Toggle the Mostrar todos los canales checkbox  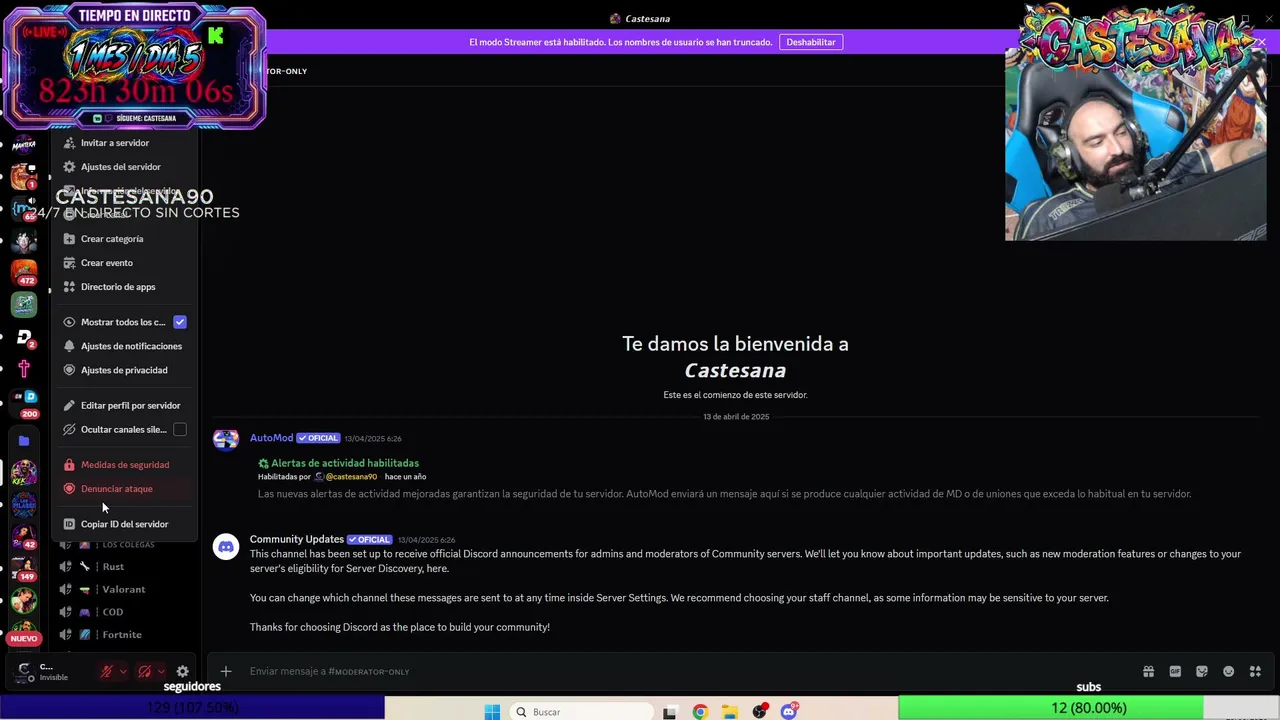tap(180, 322)
